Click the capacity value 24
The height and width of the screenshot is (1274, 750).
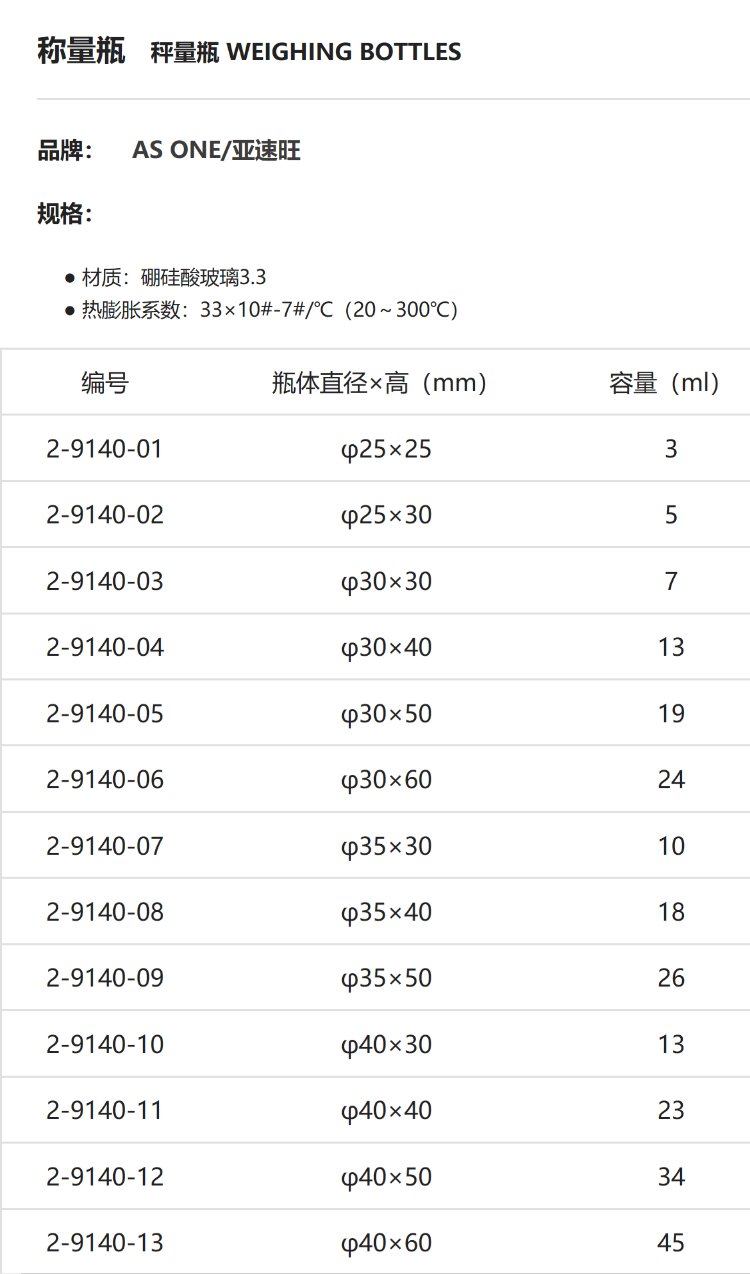671,779
